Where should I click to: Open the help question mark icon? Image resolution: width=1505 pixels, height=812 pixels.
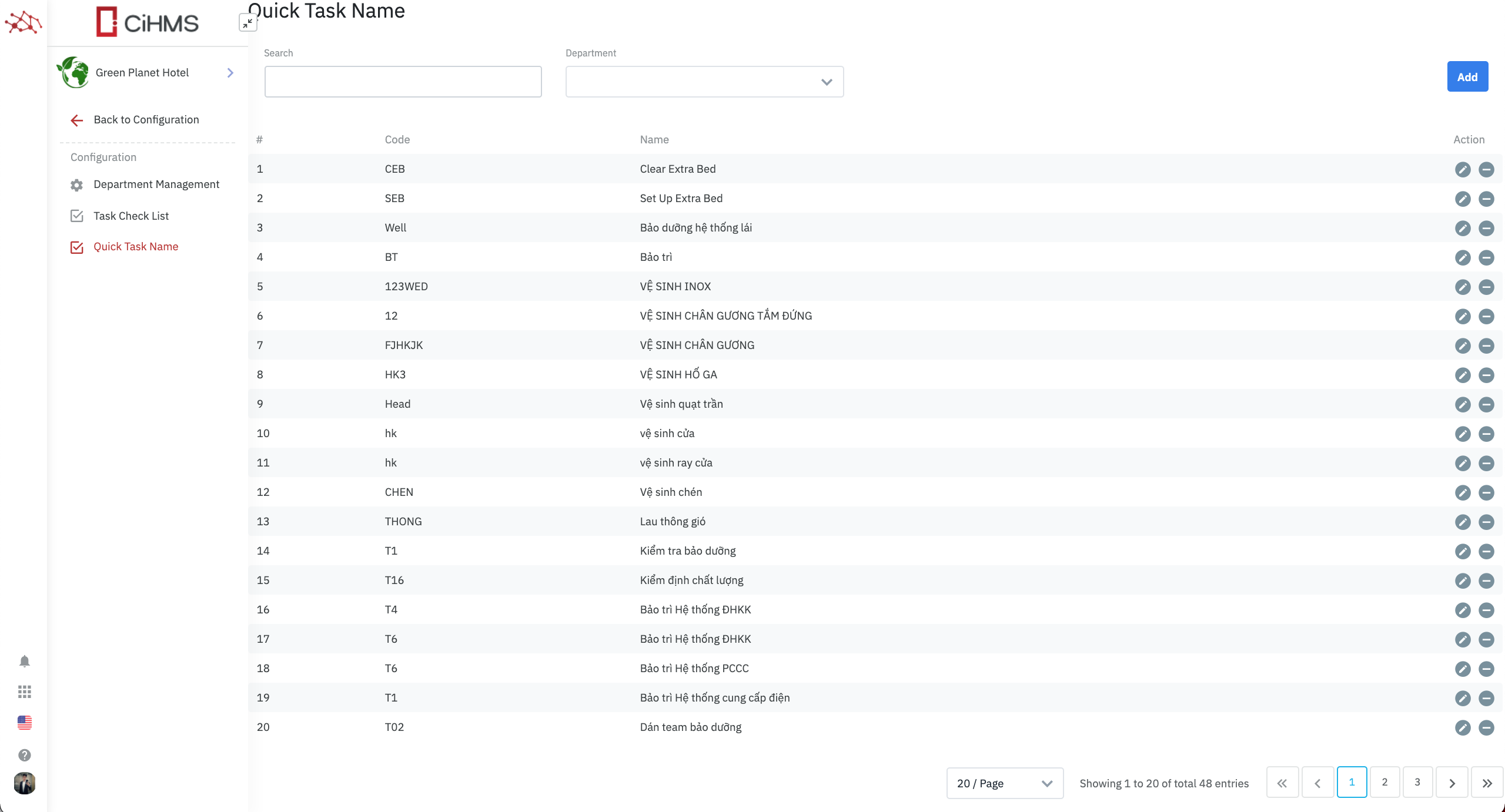pos(24,754)
